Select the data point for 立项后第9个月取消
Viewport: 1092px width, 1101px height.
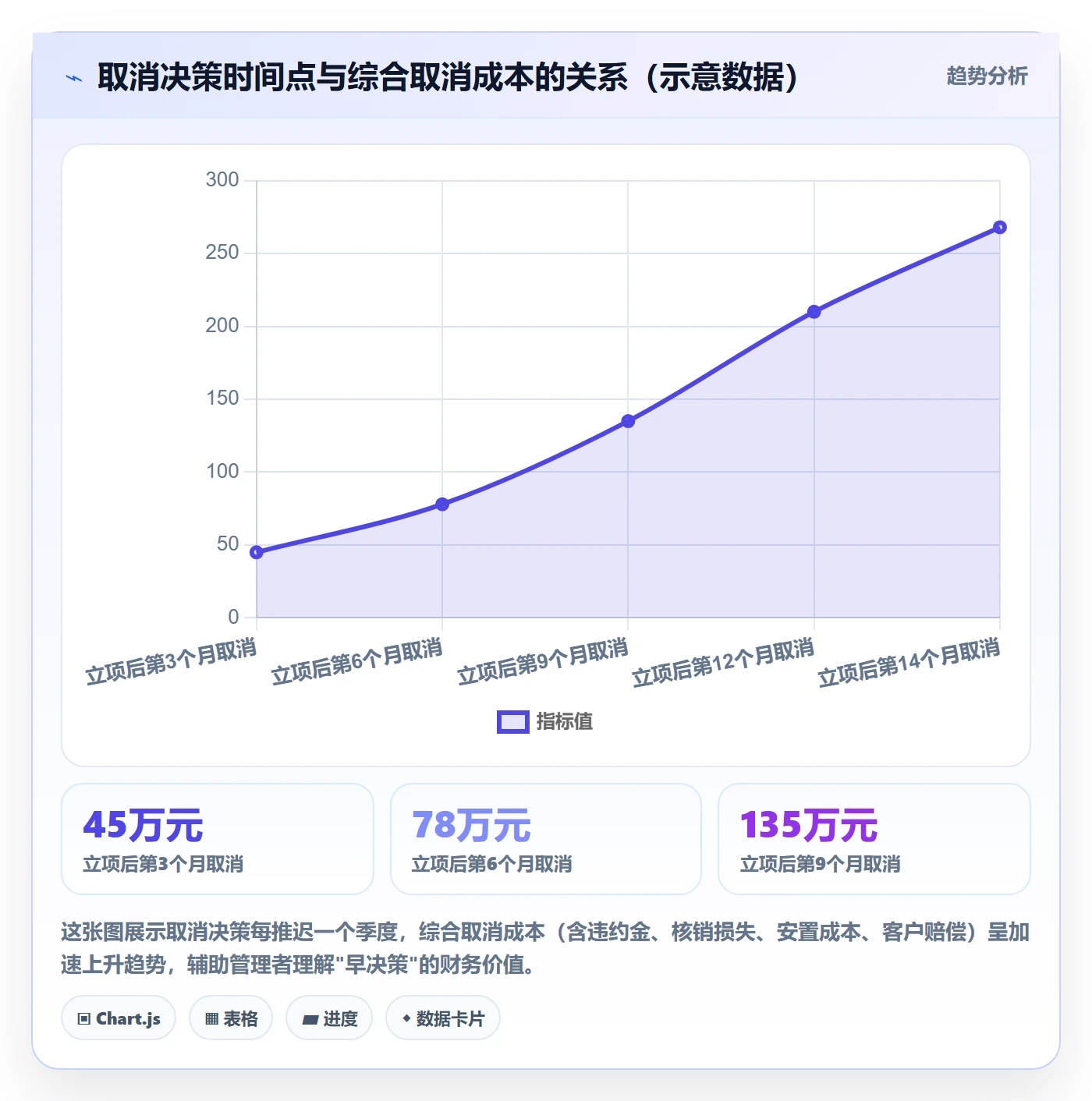pos(628,421)
